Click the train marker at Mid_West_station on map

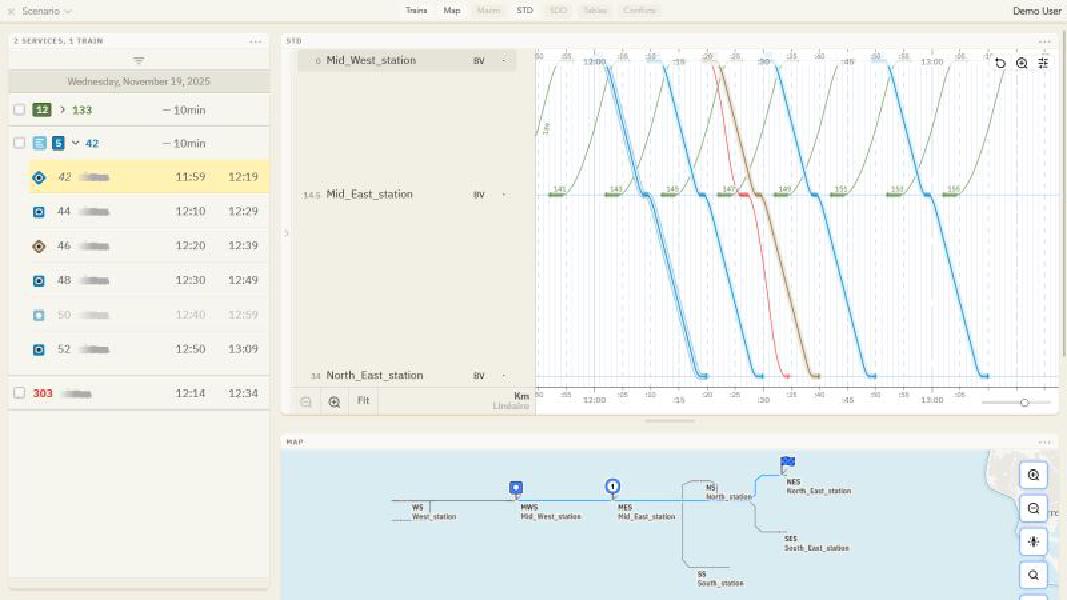(516, 488)
